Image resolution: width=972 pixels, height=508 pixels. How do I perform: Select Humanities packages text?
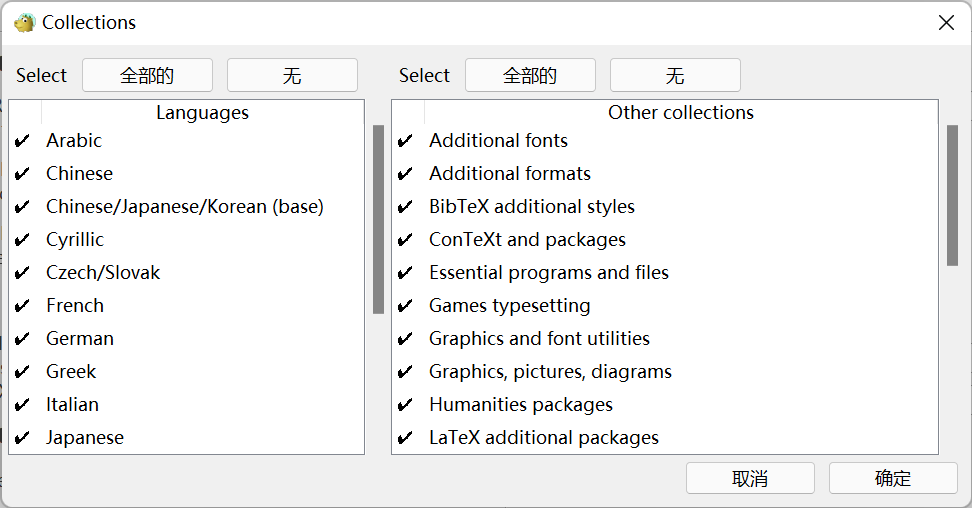click(521, 404)
